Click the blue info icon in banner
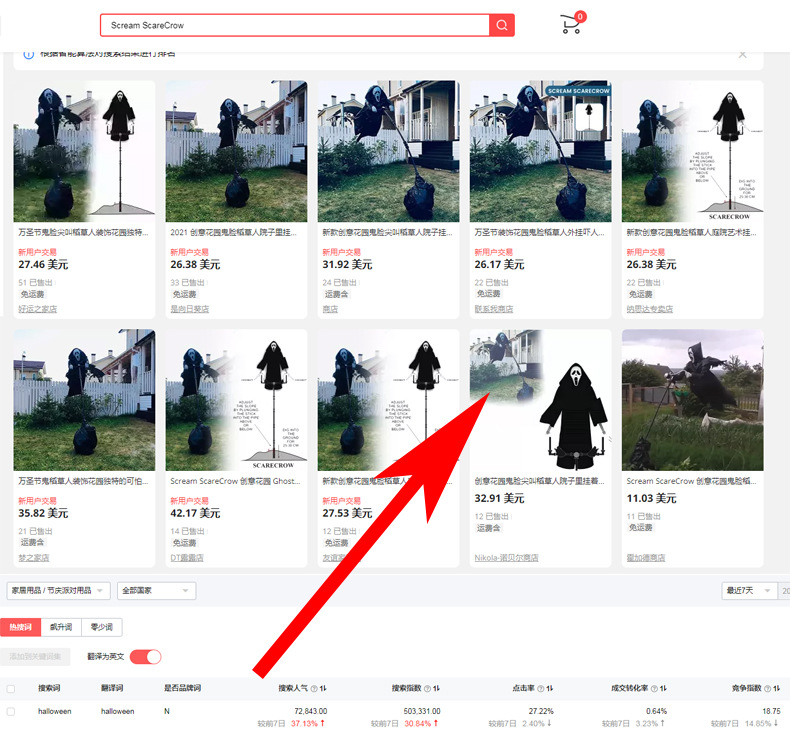This screenshot has height=750, width=790. point(28,54)
